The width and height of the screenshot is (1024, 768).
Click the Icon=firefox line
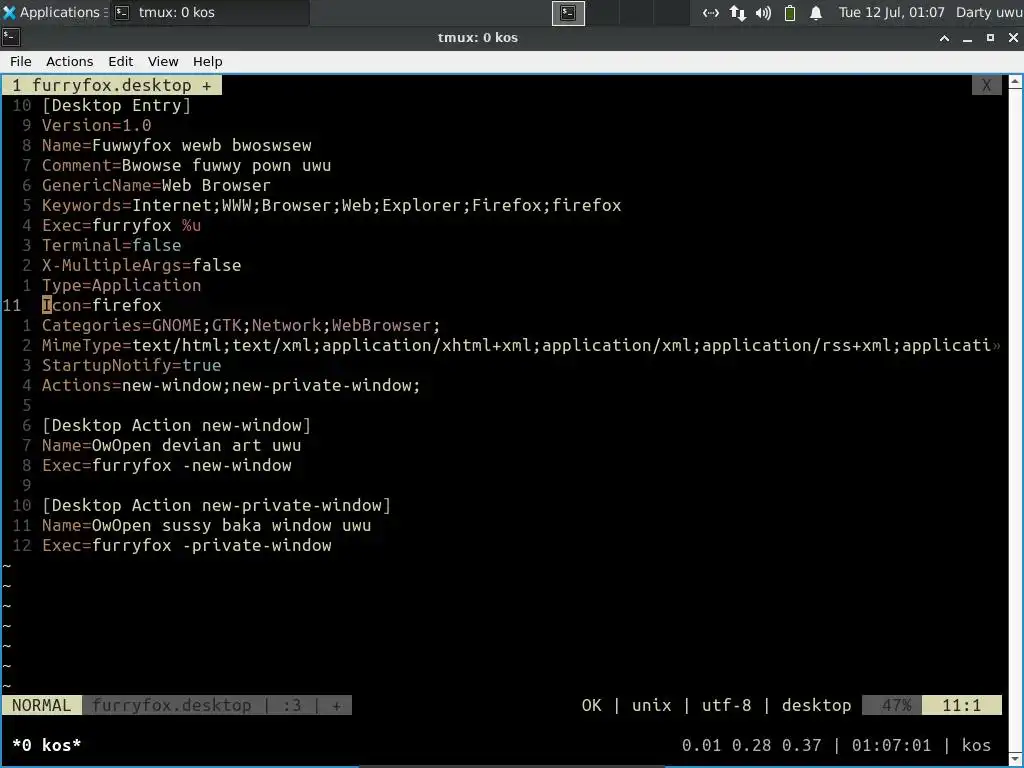(x=101, y=305)
